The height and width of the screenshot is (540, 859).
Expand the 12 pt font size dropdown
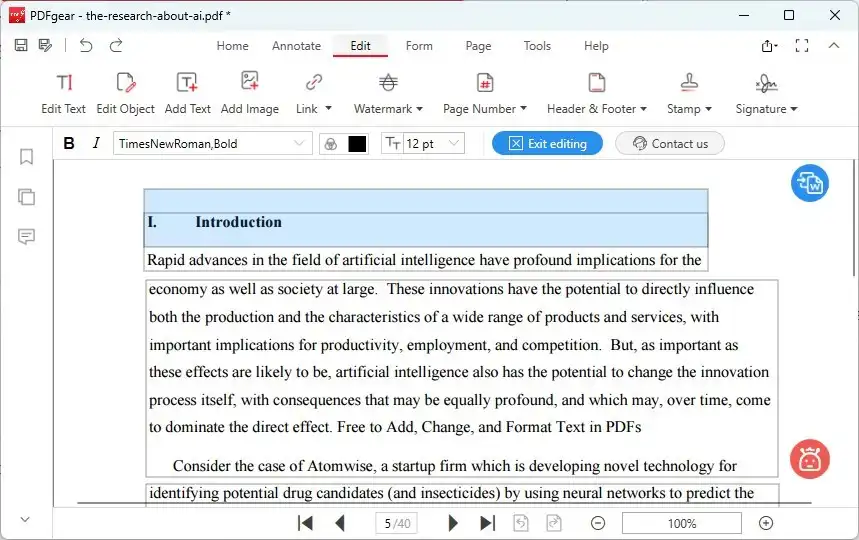(455, 143)
